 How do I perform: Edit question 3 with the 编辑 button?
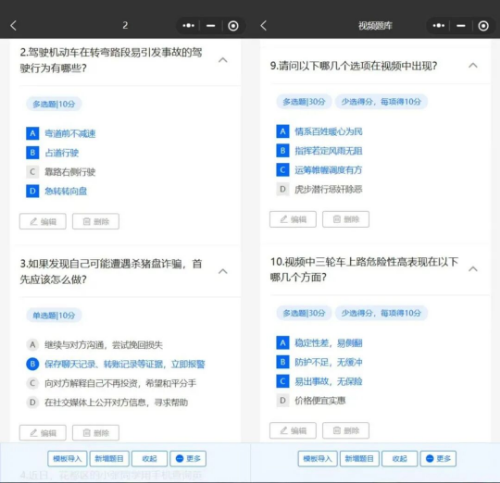[43, 433]
